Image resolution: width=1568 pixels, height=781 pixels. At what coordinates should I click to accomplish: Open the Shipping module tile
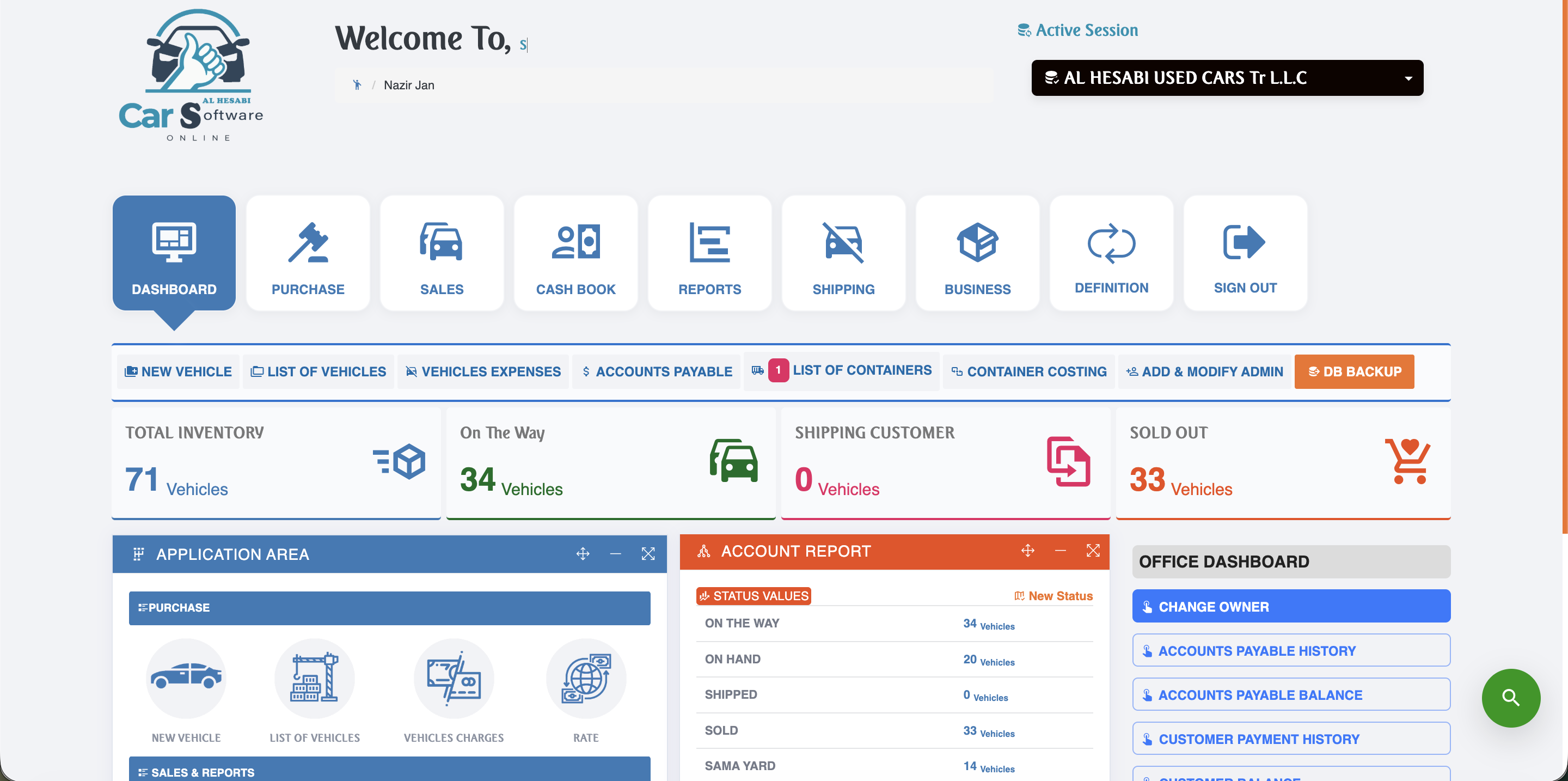844,253
